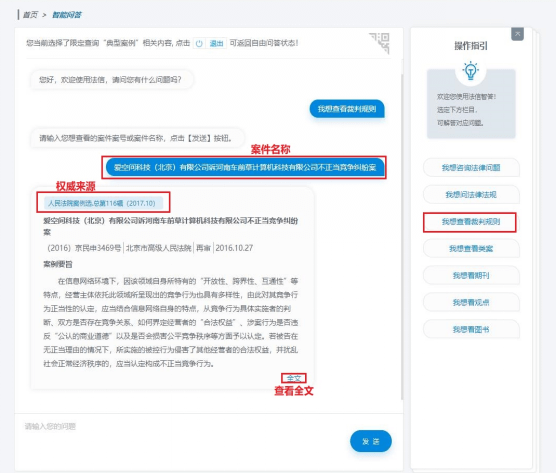Screen dimensions: 556x474
Task: Click the 人民法院案例选 source tag
Action: coord(103,203)
